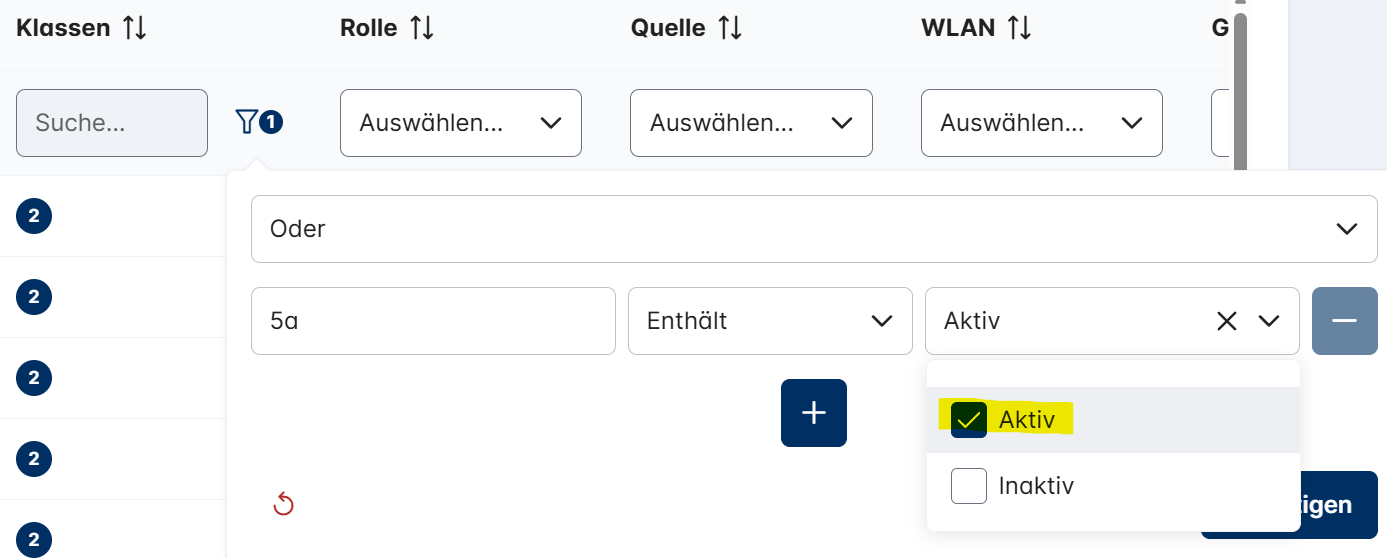Click the Klassen Suche input field
Image resolution: width=1387 pixels, height=558 pixels.
(112, 123)
